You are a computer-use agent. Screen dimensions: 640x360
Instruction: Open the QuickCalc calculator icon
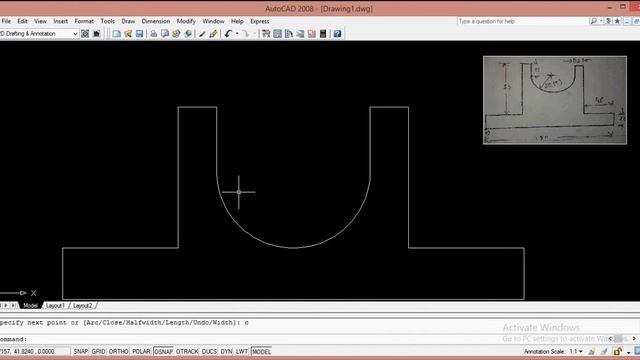point(323,34)
